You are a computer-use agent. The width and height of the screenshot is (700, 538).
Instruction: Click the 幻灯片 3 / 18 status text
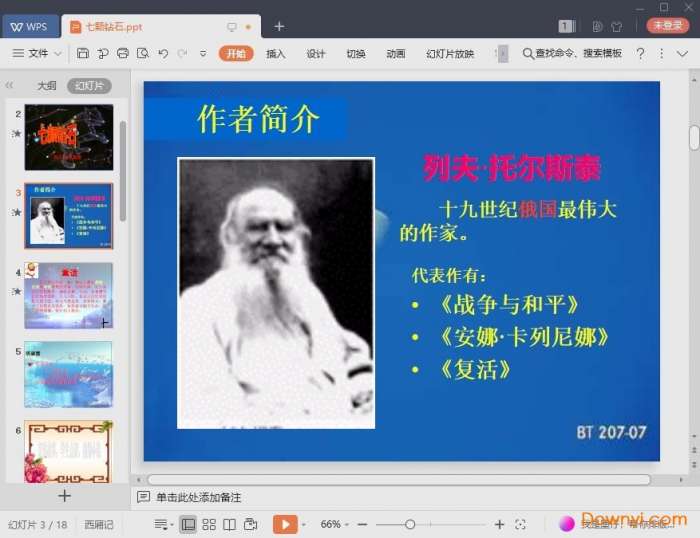38,525
